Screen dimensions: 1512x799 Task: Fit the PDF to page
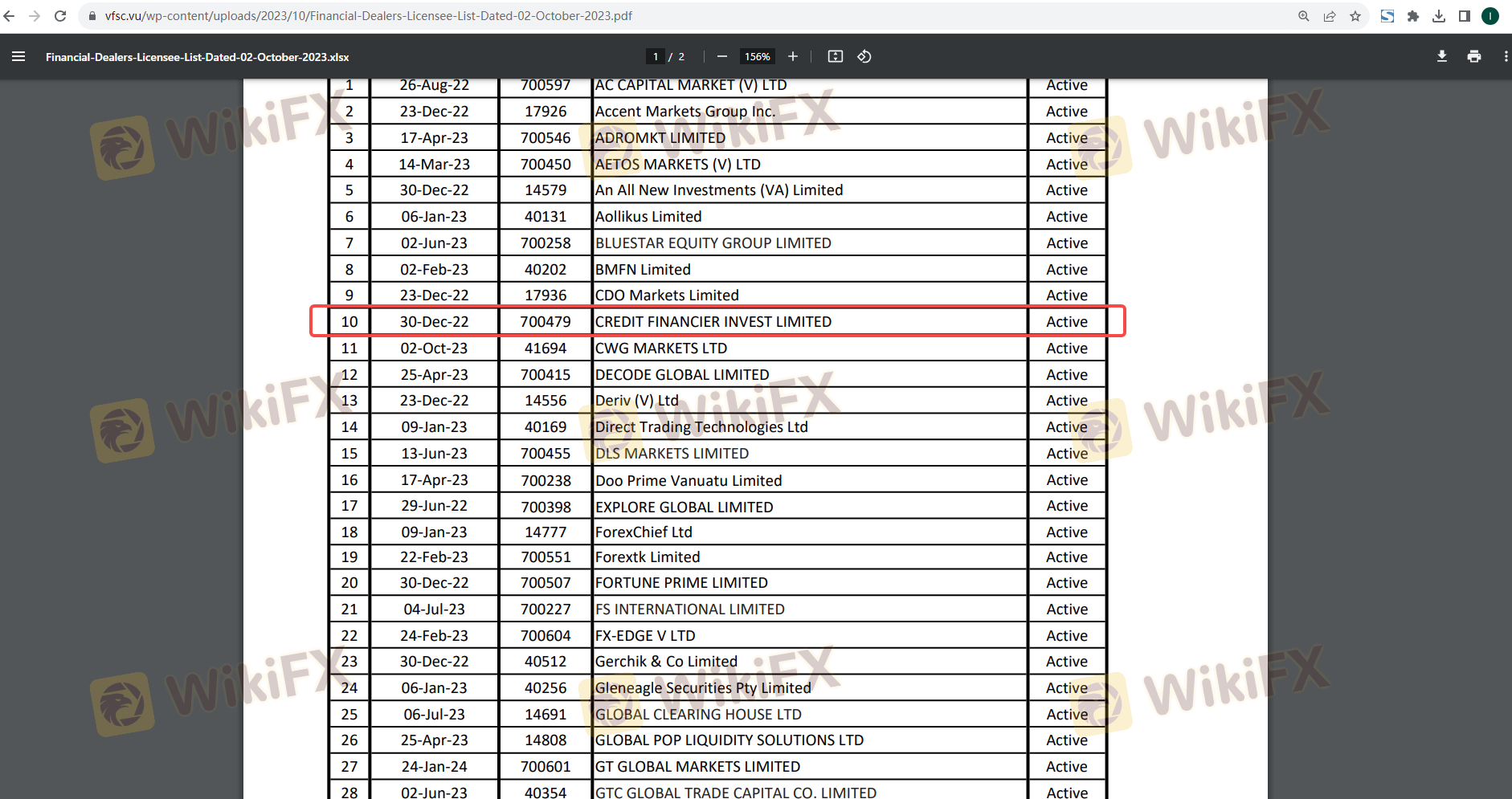(836, 56)
